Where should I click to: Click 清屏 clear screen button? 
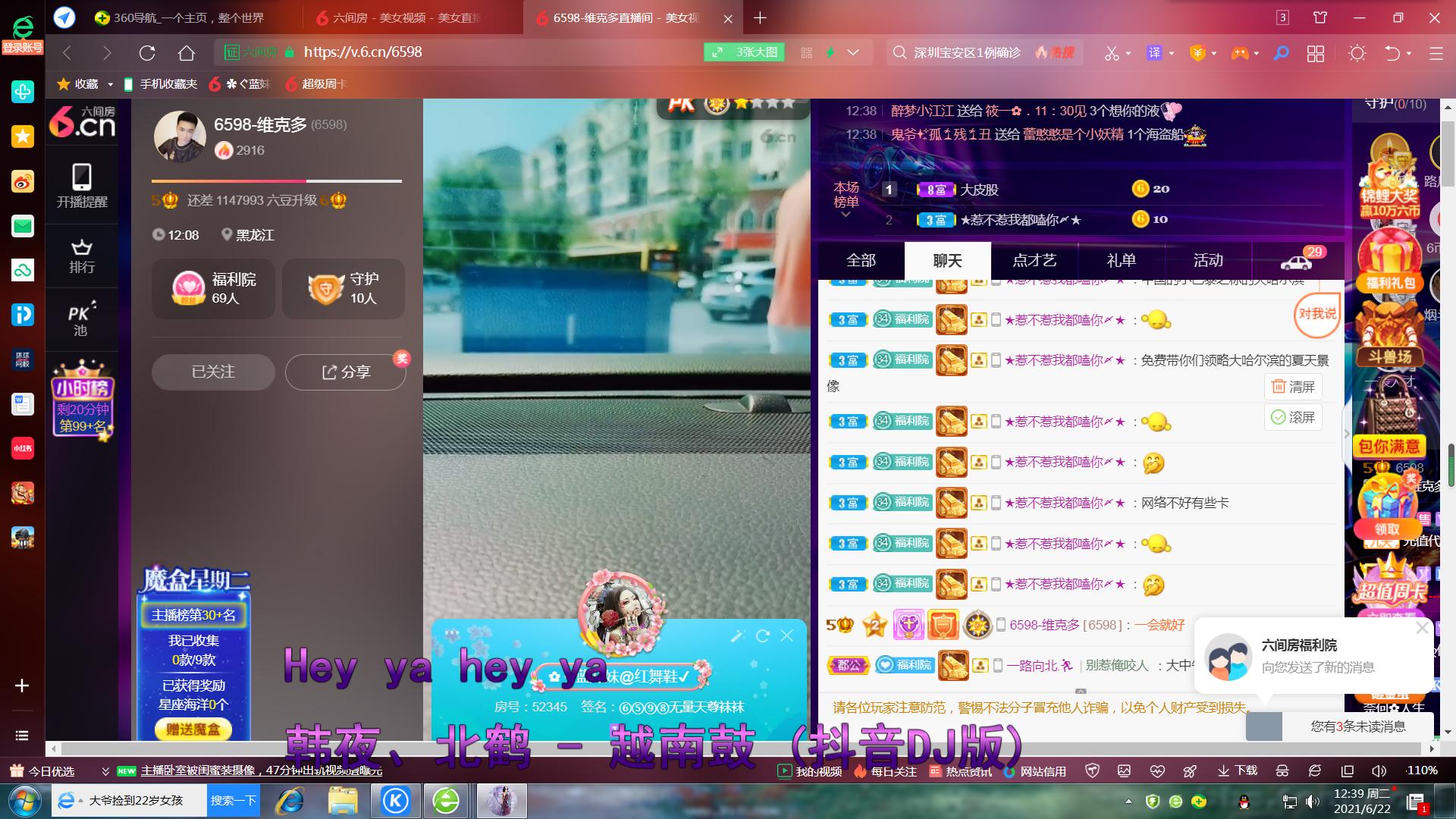tap(1293, 387)
